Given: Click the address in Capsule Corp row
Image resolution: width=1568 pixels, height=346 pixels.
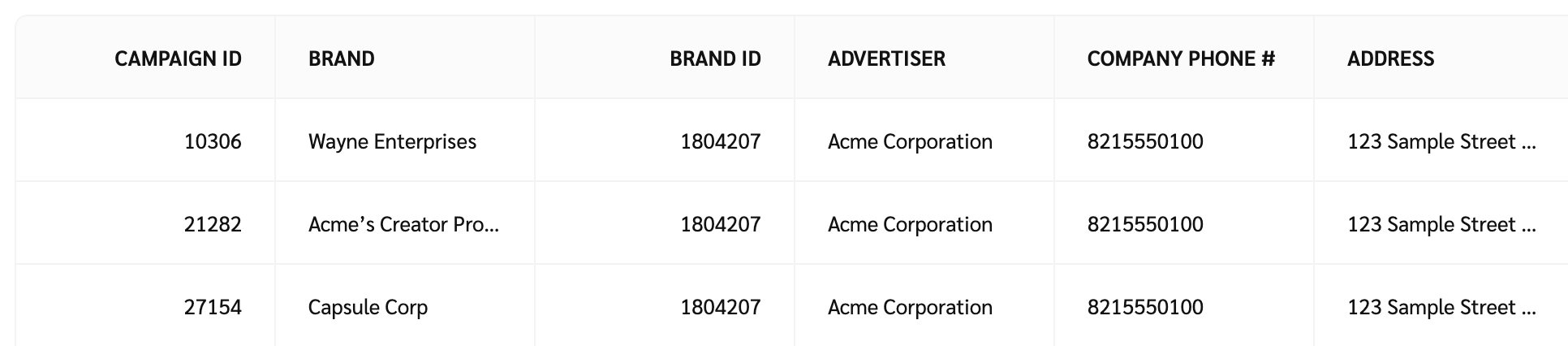Looking at the screenshot, I should (1441, 307).
